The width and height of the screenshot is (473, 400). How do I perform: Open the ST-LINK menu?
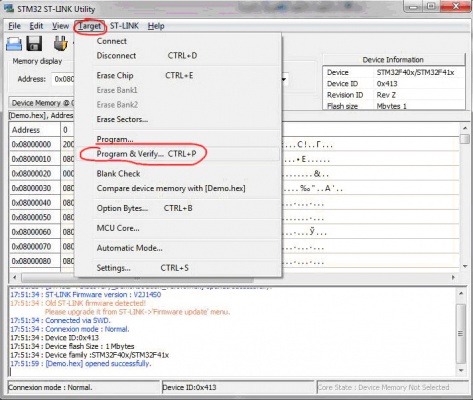pyautogui.click(x=124, y=26)
